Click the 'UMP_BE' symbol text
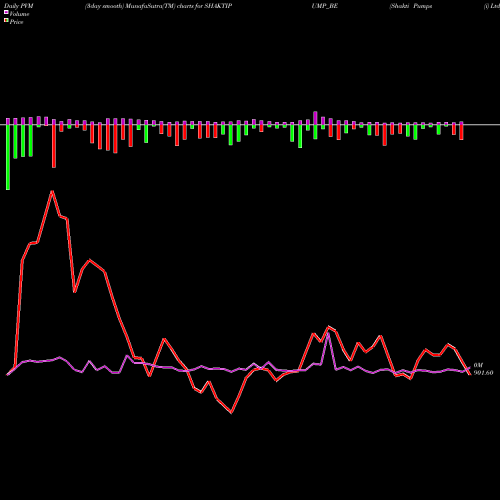Image resolution: width=500 pixels, height=500 pixels. pyautogui.click(x=325, y=6)
